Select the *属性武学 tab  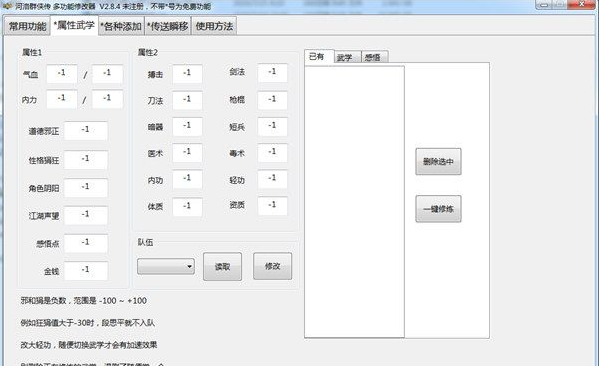point(74,25)
